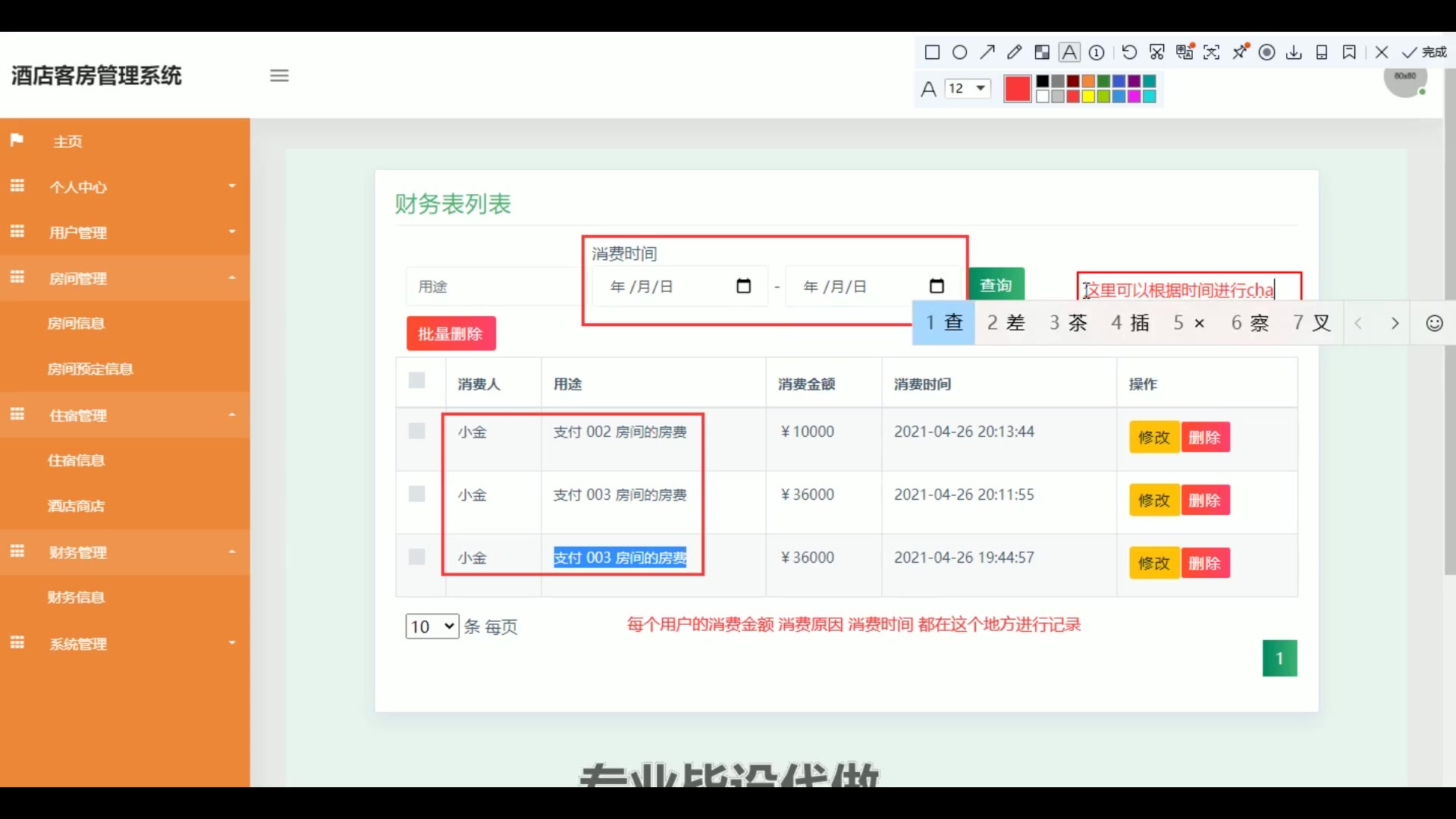The image size is (1456, 819).
Task: Click the undo annotation icon
Action: (1129, 52)
